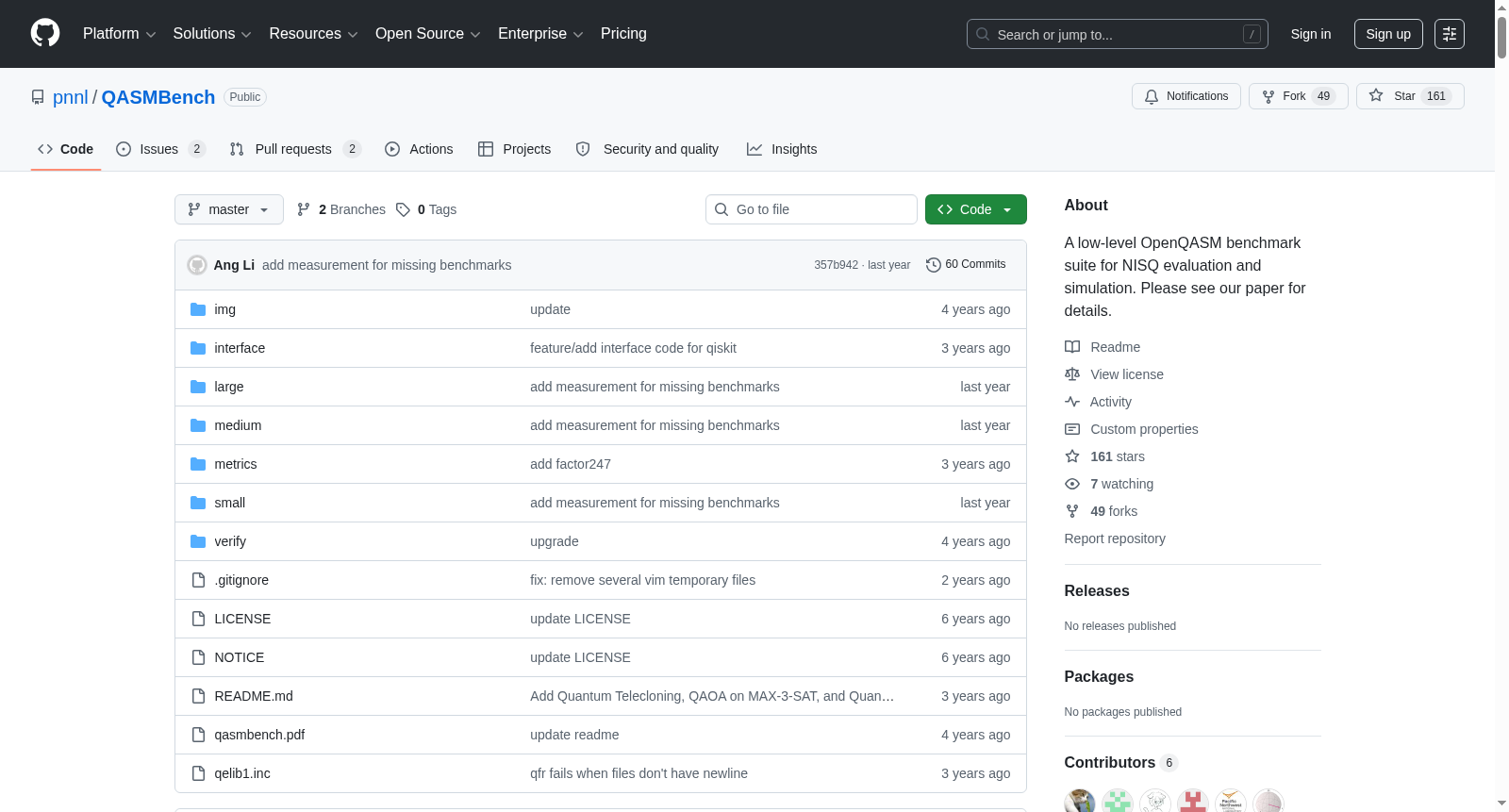
Task: Open the metrics folder icon
Action: pyautogui.click(x=198, y=464)
